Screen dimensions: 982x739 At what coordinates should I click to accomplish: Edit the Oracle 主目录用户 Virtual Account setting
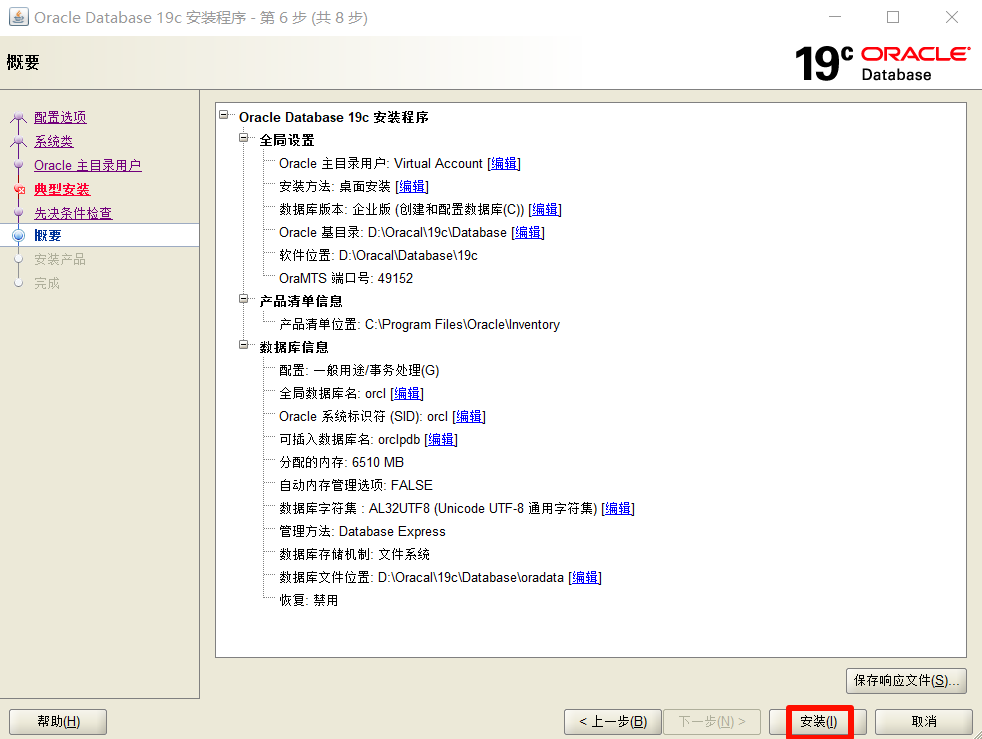504,163
